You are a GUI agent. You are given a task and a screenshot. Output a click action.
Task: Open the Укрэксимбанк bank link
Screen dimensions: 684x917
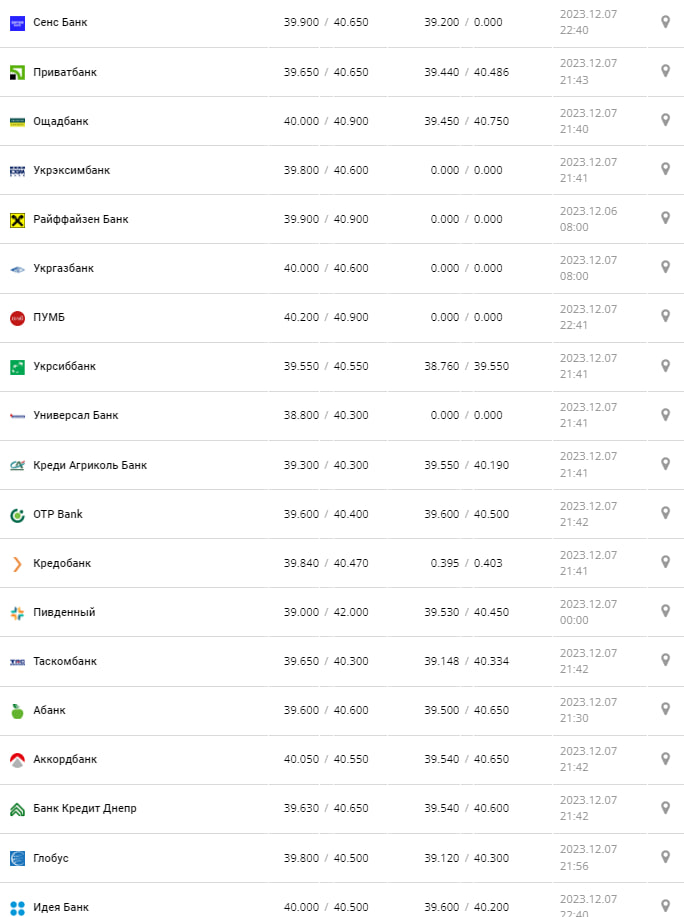click(71, 170)
